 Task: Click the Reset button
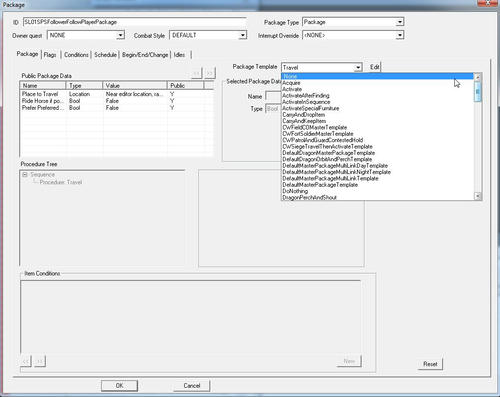[430, 364]
